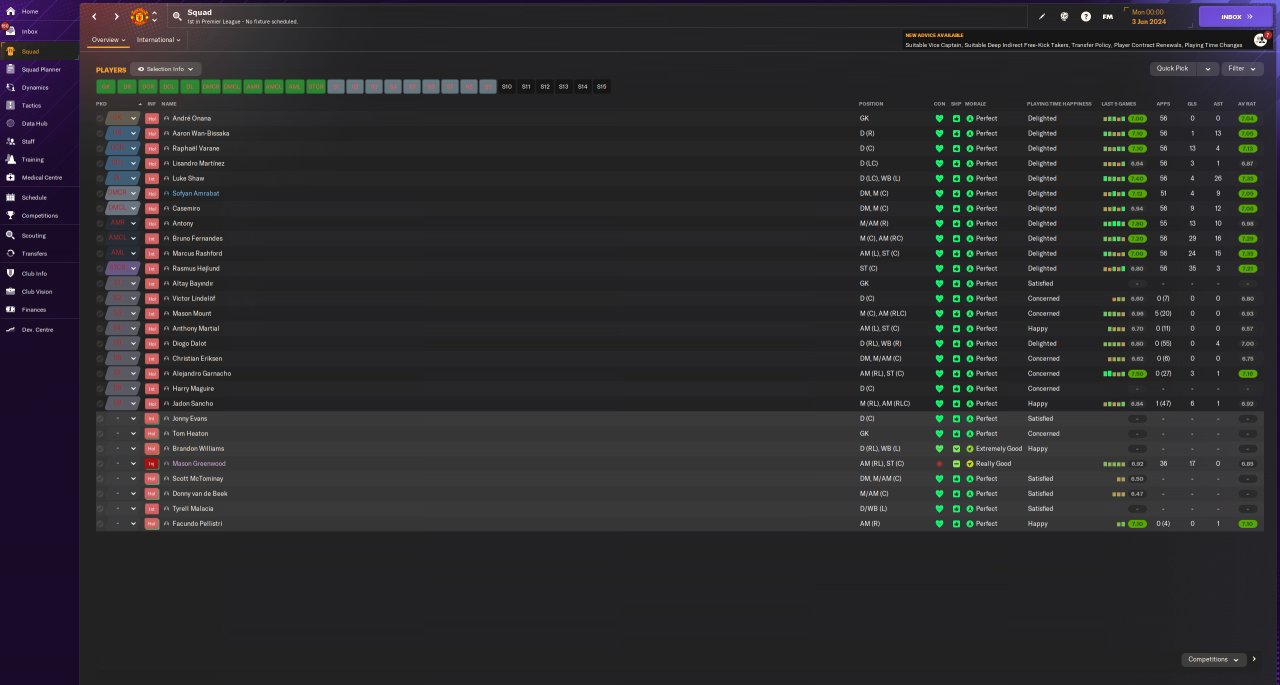The height and width of the screenshot is (685, 1280).
Task: Toggle selection circle for Mason Greenwood
Action: coord(100,463)
